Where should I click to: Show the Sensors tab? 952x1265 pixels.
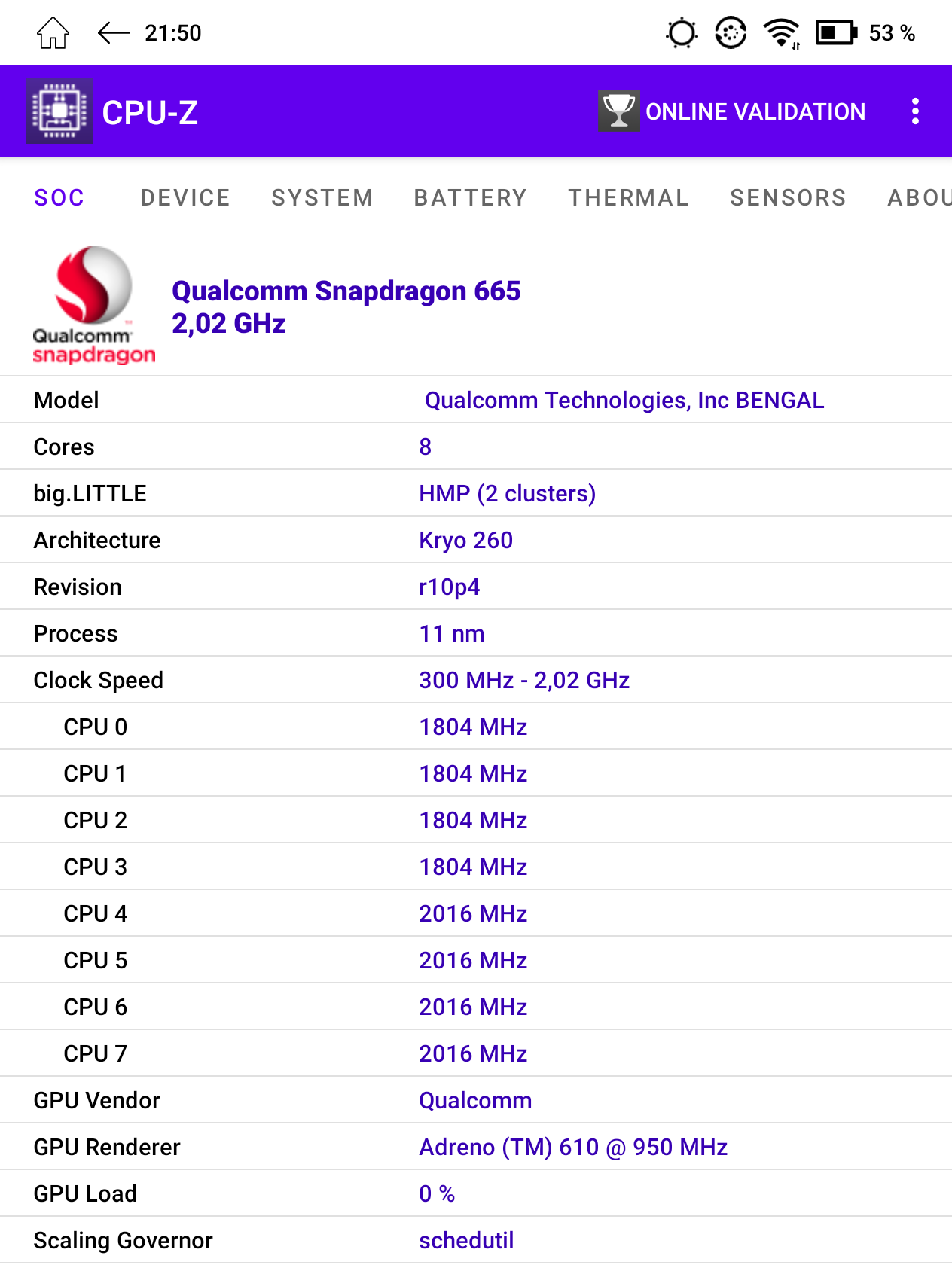click(x=788, y=197)
